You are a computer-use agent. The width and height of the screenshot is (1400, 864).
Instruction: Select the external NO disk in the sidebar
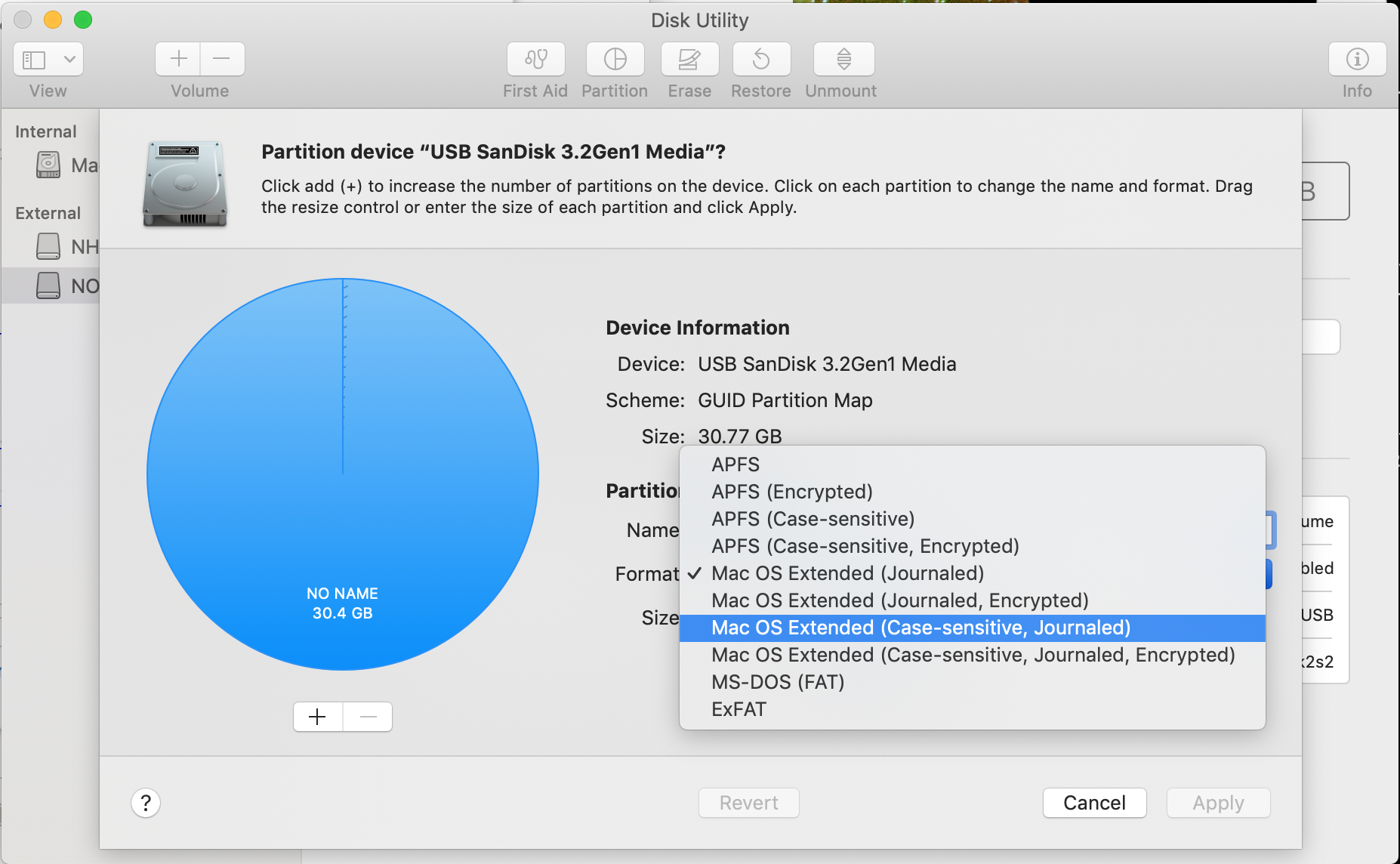pos(48,285)
